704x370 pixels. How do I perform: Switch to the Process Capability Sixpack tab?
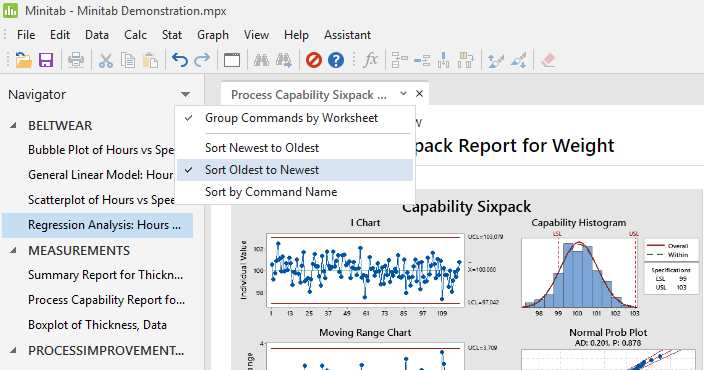(308, 95)
